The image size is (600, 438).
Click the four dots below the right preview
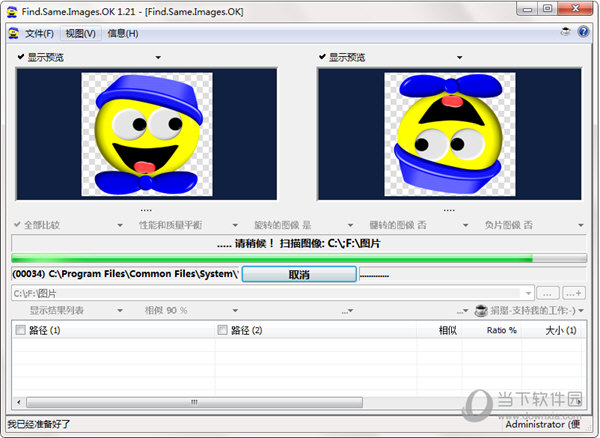pyautogui.click(x=449, y=210)
